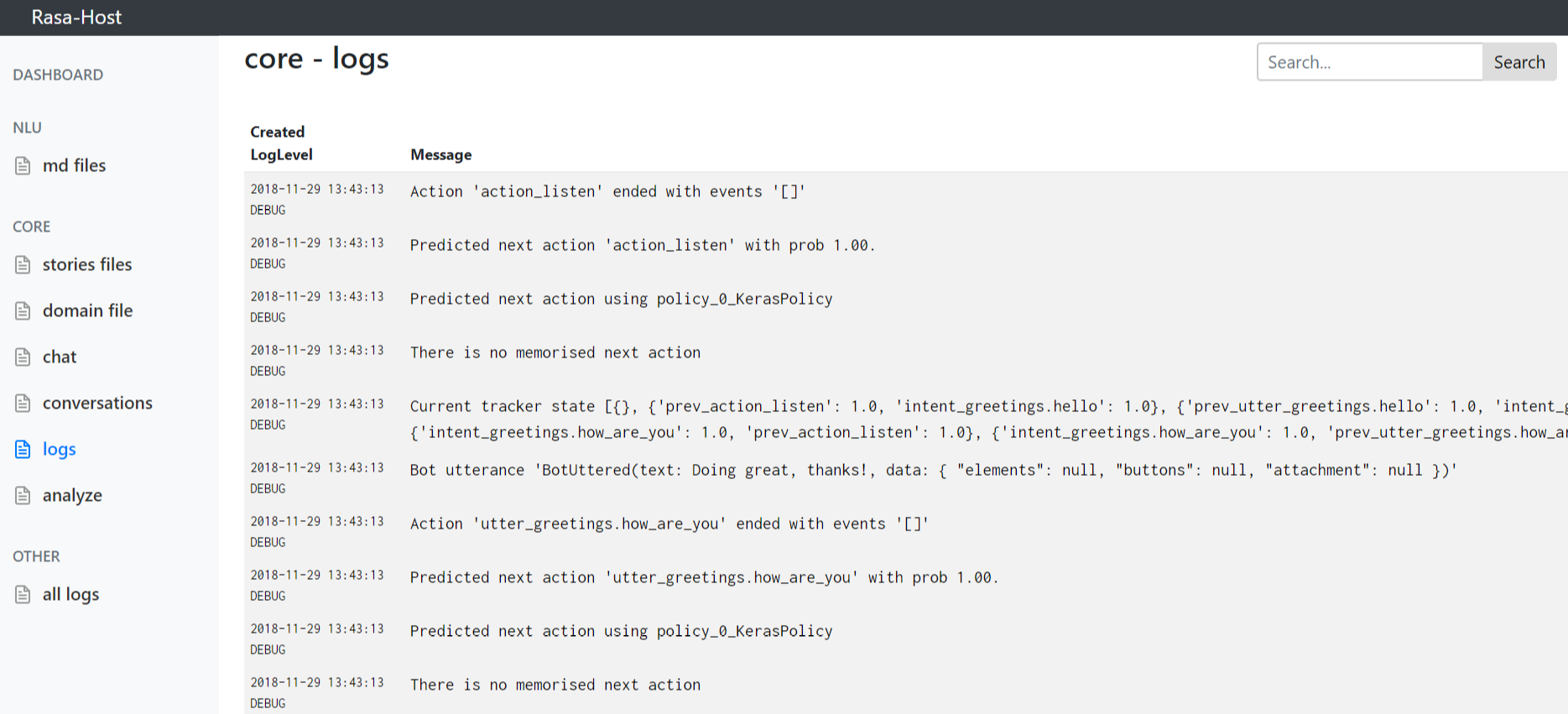The height and width of the screenshot is (714, 1568).
Task: Open the md files page
Action: point(74,165)
